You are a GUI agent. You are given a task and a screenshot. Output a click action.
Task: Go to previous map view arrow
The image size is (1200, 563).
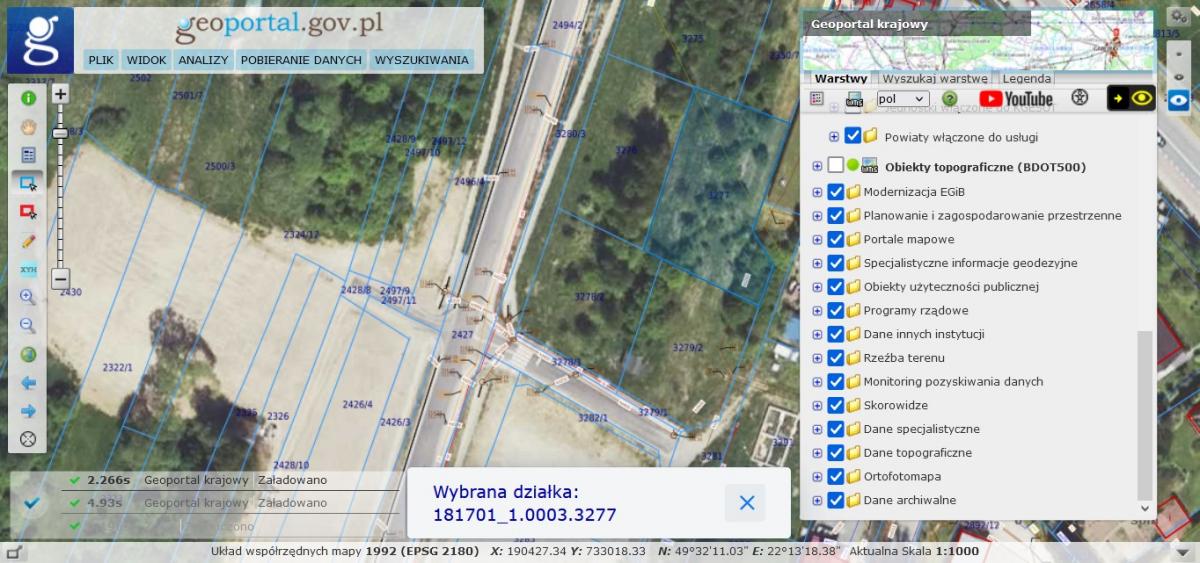coord(28,382)
